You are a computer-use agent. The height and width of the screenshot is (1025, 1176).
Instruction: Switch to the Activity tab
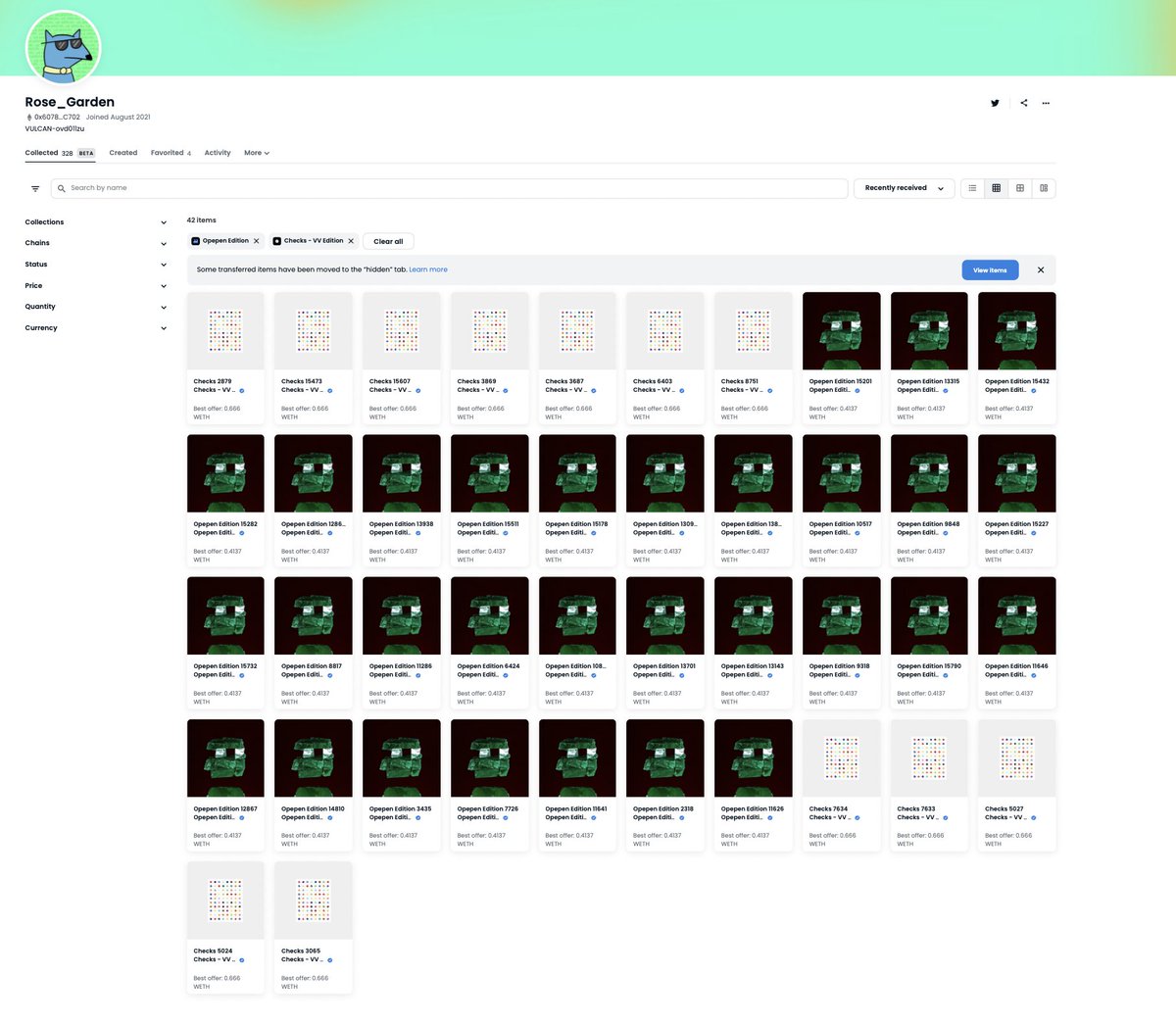point(218,153)
